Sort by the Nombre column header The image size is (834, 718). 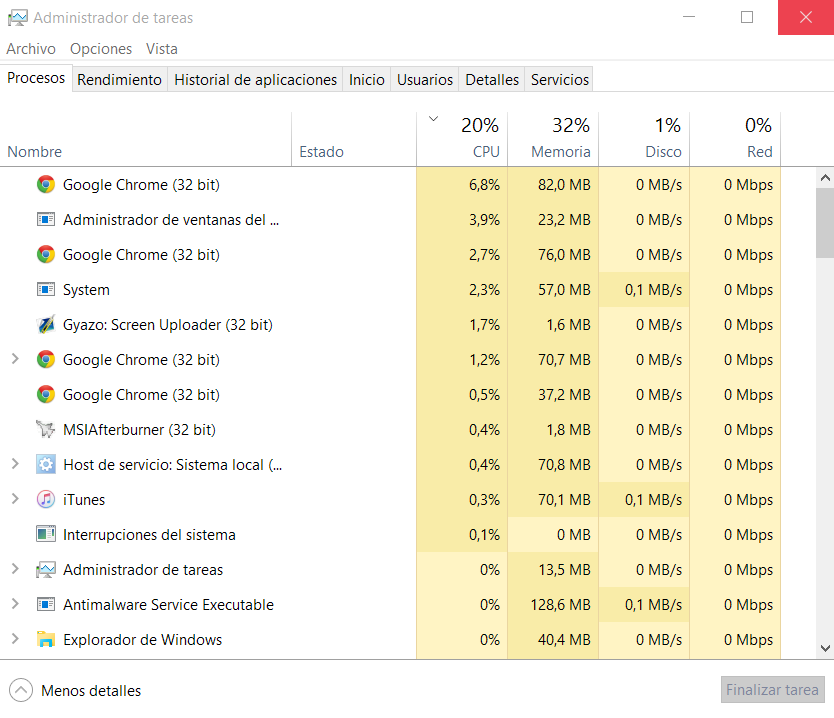(x=146, y=139)
